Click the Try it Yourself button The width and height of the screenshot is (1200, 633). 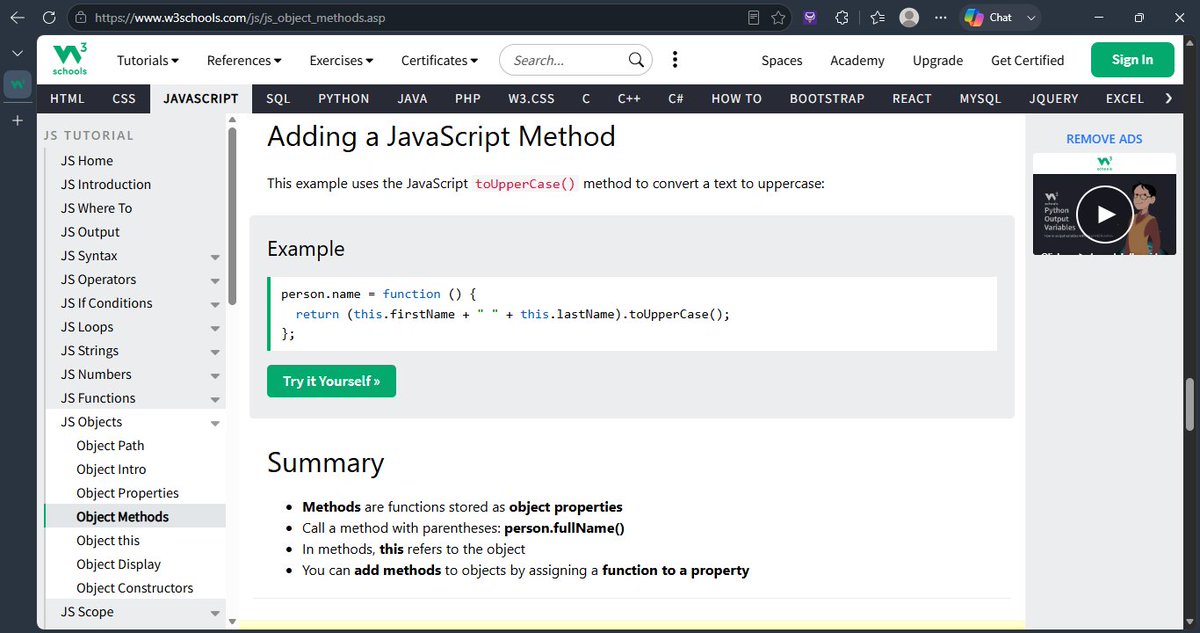[331, 381]
